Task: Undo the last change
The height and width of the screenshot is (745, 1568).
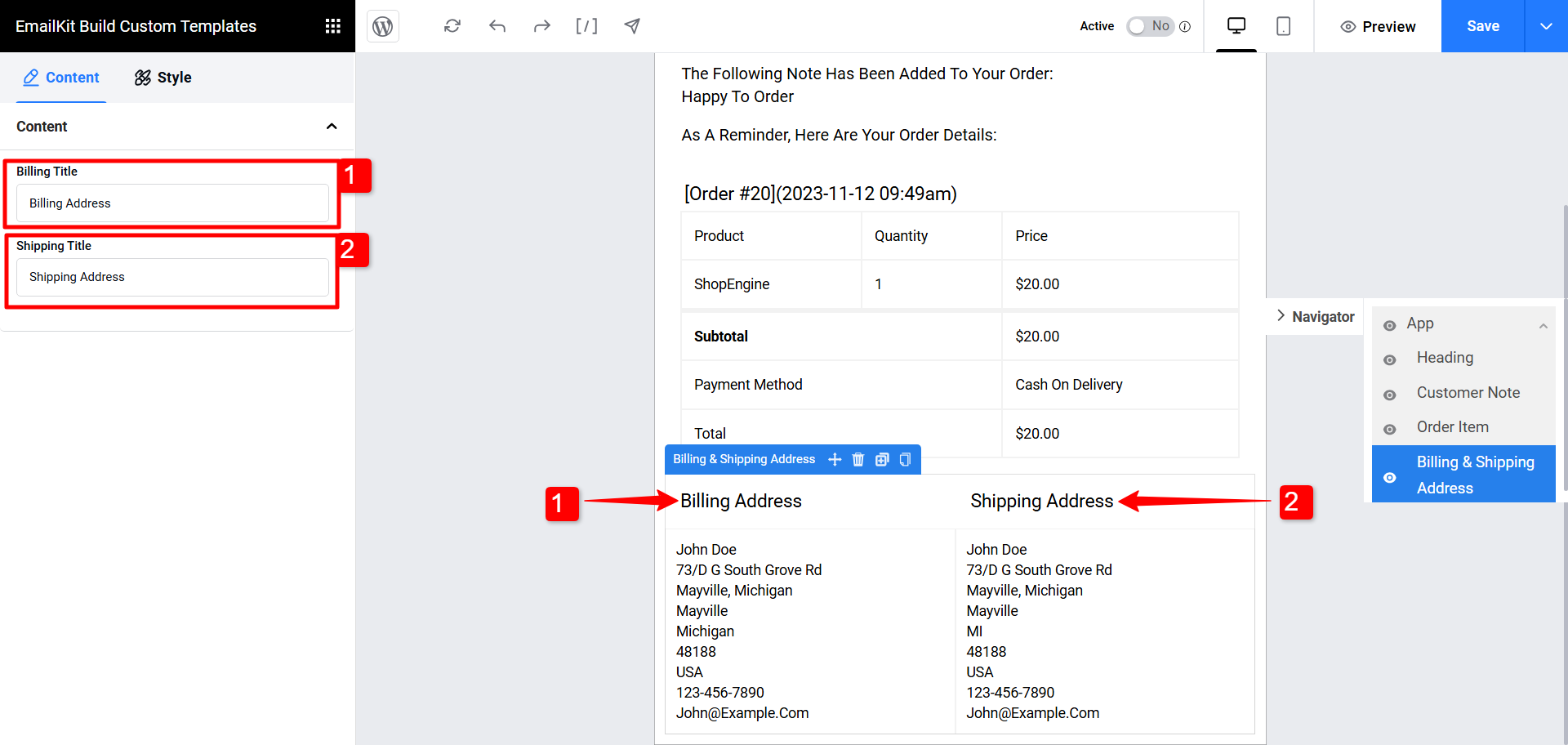Action: point(497,26)
